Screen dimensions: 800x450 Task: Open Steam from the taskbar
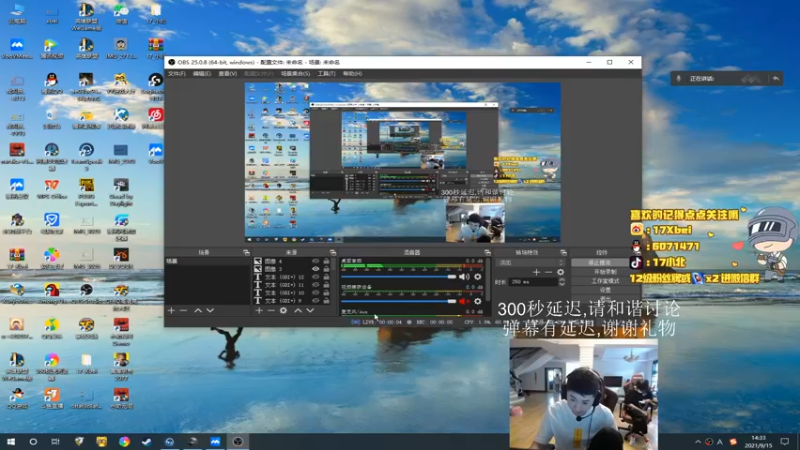pos(147,441)
